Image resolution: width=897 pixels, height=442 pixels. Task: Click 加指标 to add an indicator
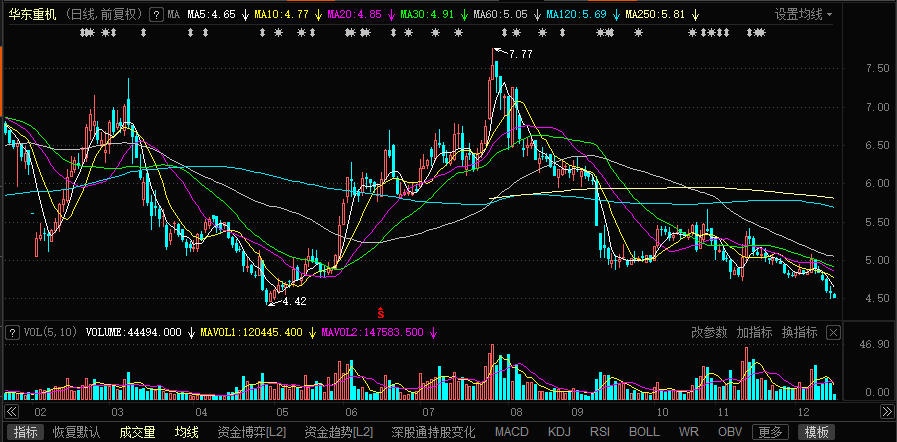(x=754, y=332)
